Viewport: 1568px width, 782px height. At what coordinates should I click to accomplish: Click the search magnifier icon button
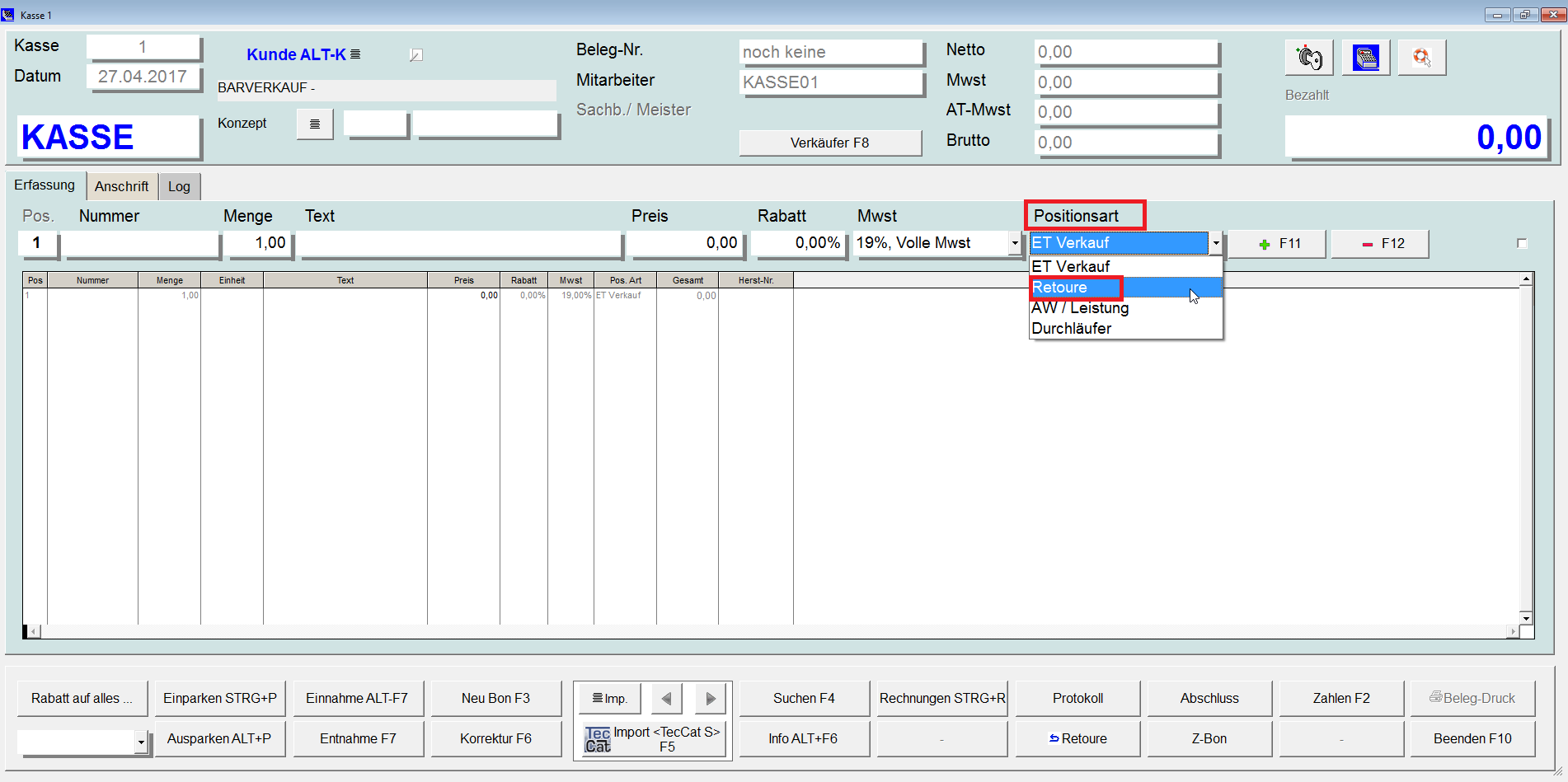click(1422, 58)
